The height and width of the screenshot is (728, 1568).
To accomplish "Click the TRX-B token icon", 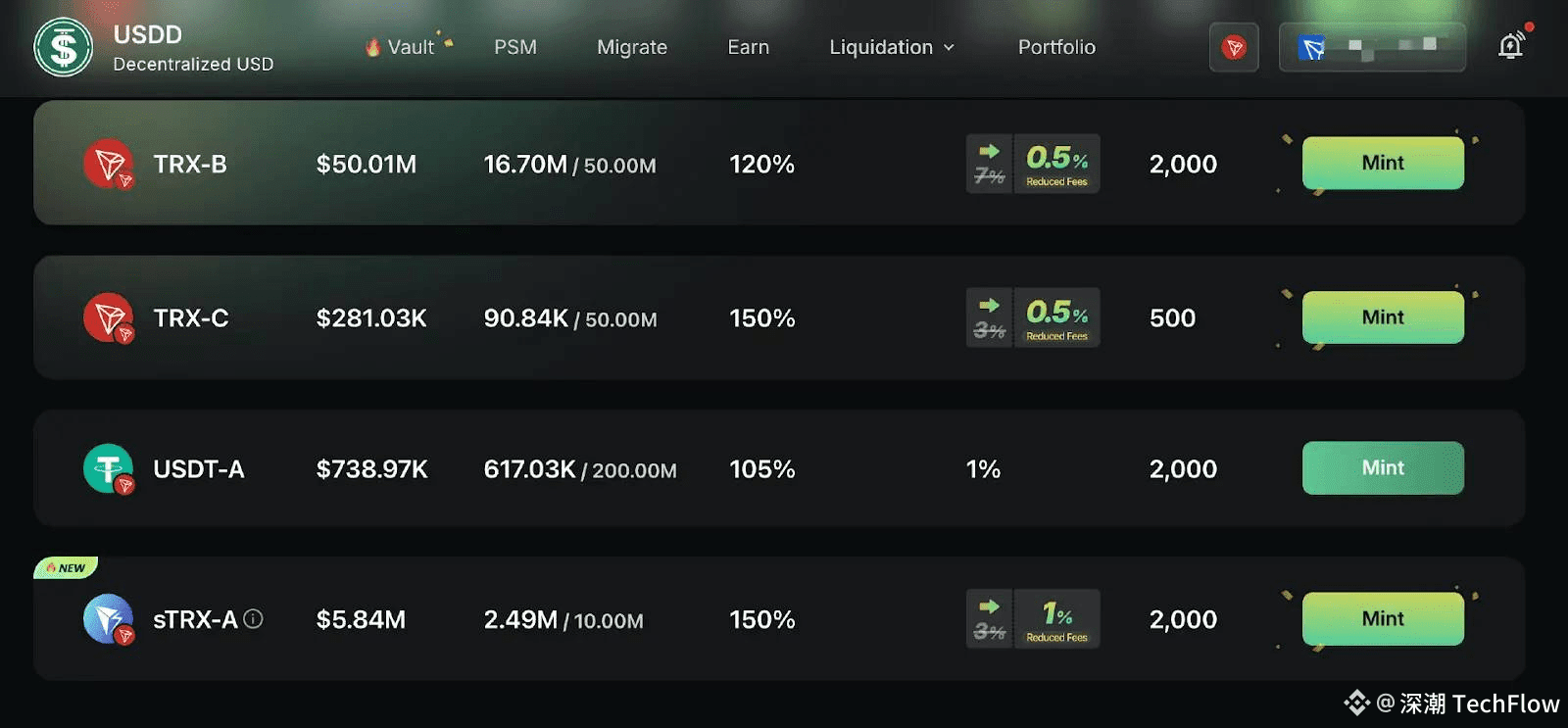I will [x=108, y=164].
